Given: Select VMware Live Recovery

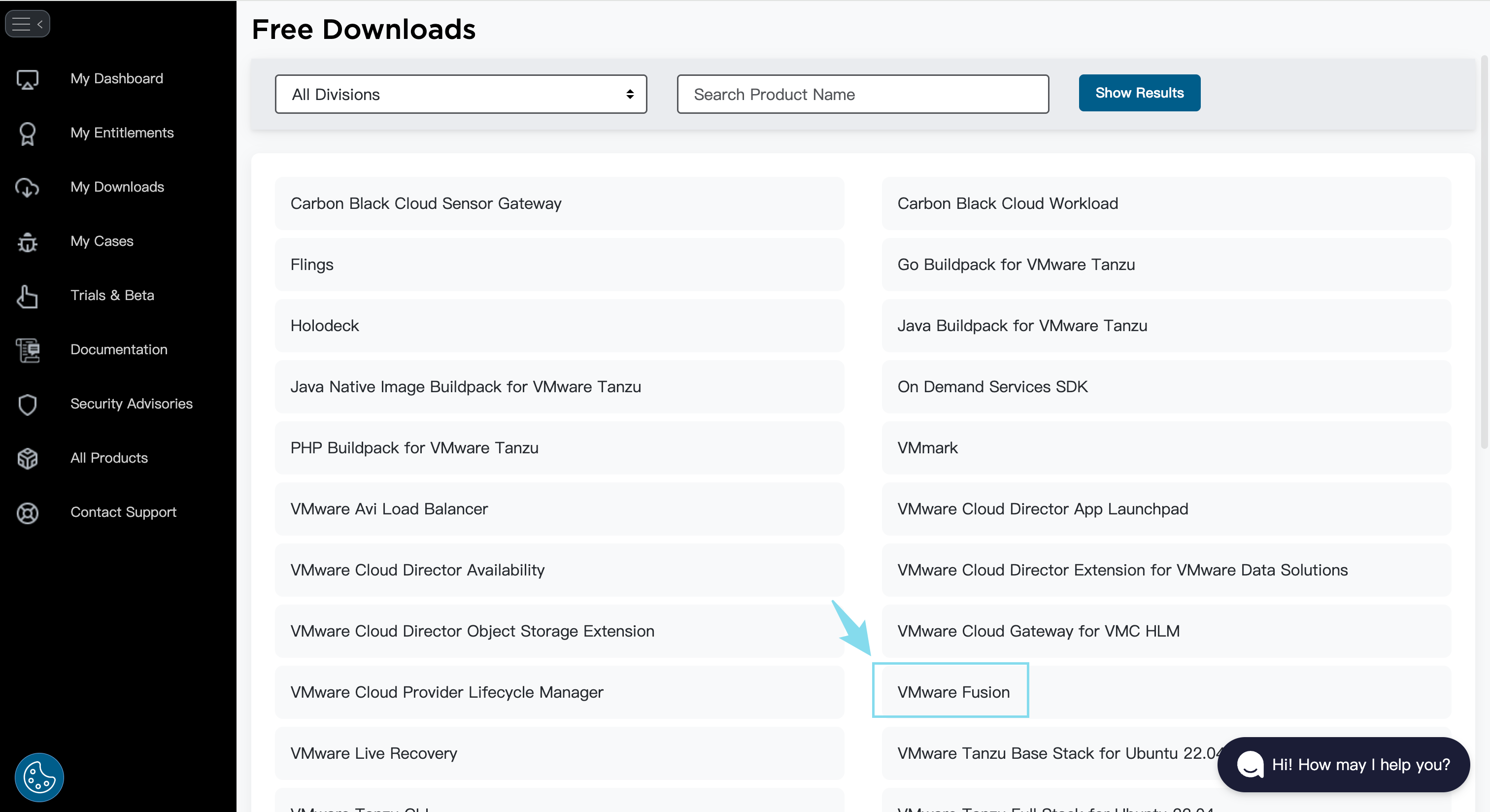Looking at the screenshot, I should point(559,753).
